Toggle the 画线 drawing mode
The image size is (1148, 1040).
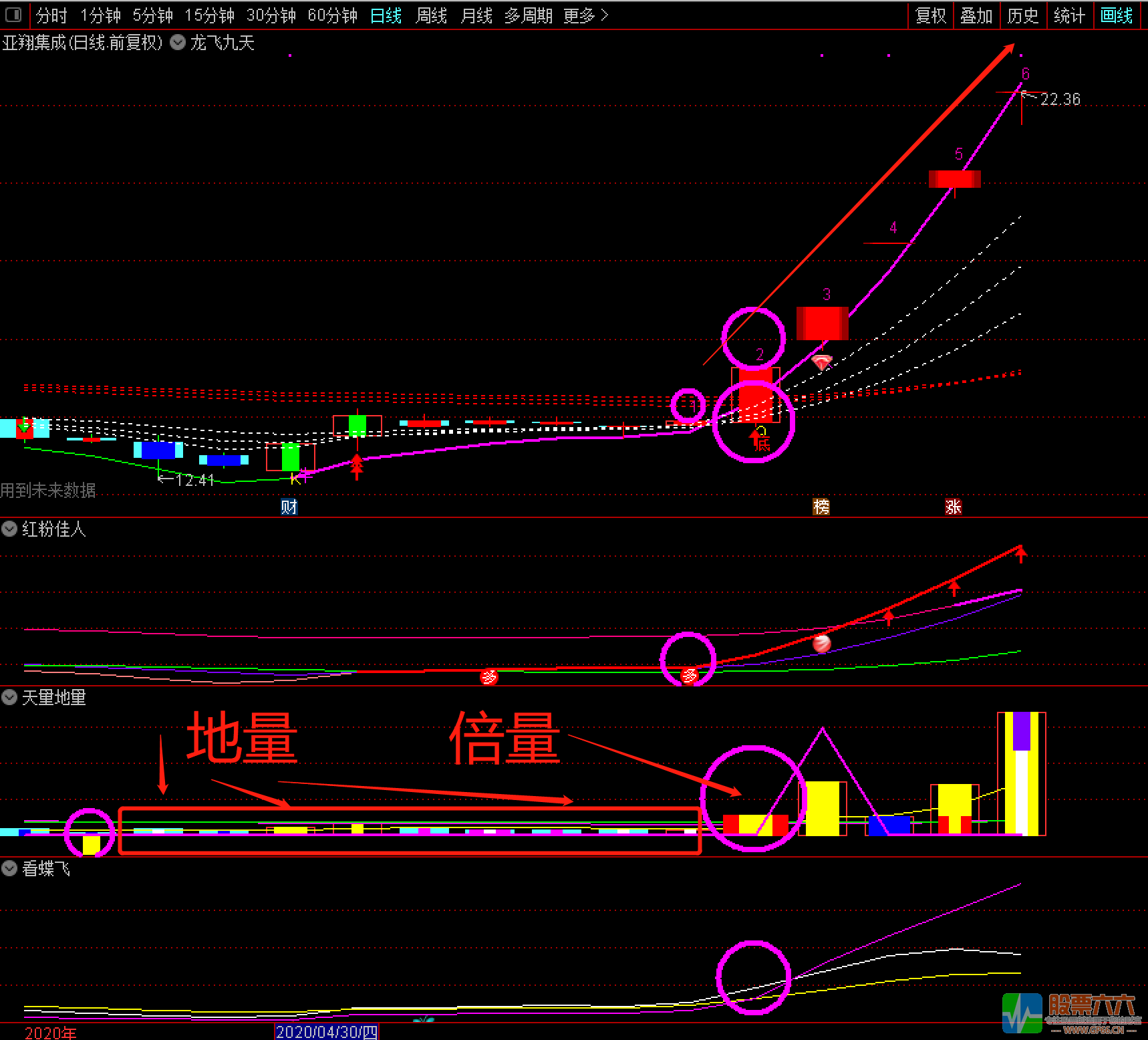[1117, 15]
